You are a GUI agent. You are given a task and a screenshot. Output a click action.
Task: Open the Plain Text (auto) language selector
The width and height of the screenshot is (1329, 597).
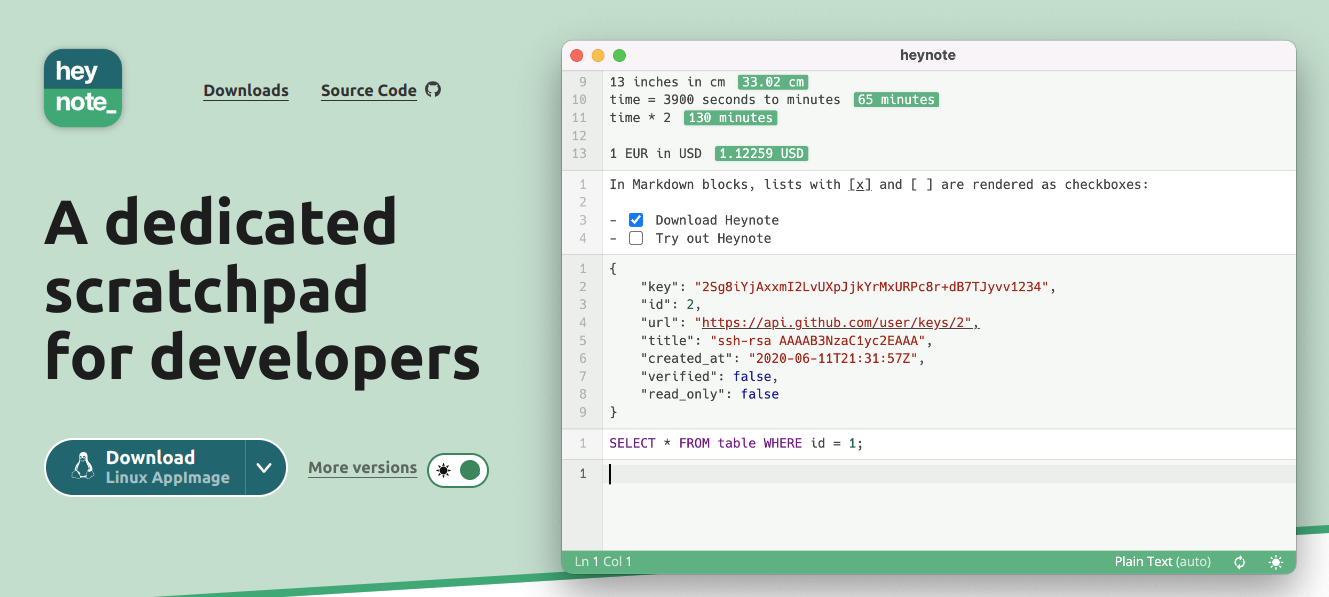(x=1162, y=562)
